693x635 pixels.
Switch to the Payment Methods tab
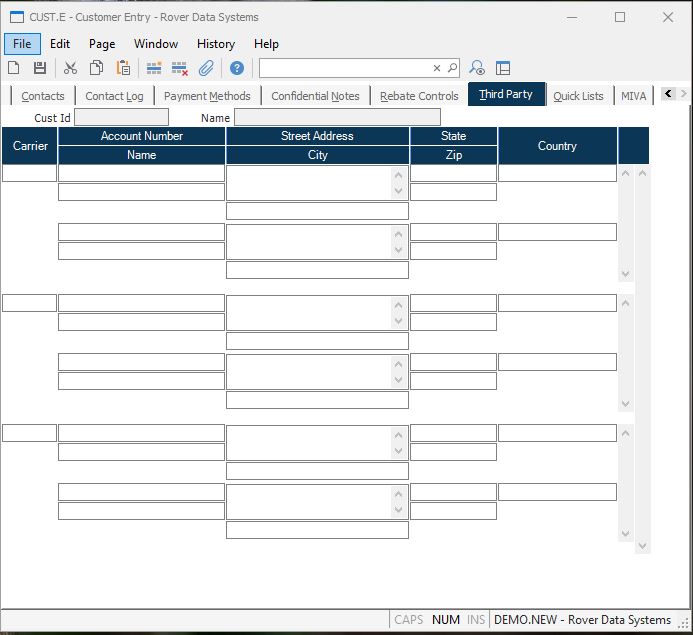(207, 96)
